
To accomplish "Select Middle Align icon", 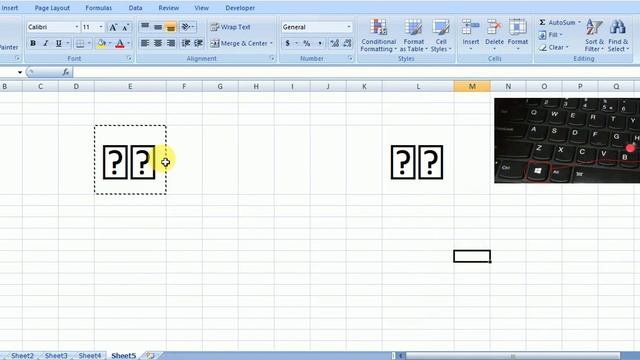I will tap(158, 27).
